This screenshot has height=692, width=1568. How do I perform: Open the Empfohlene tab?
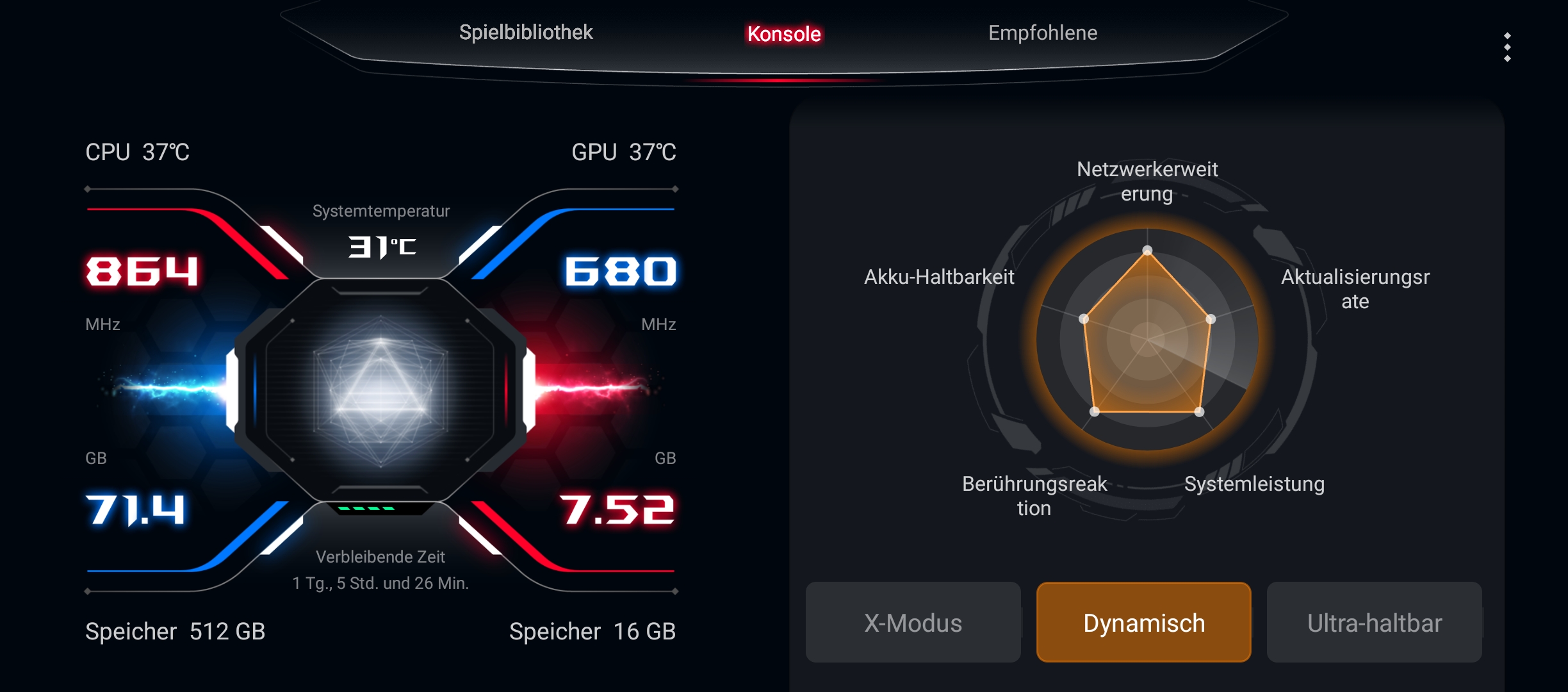point(1043,33)
